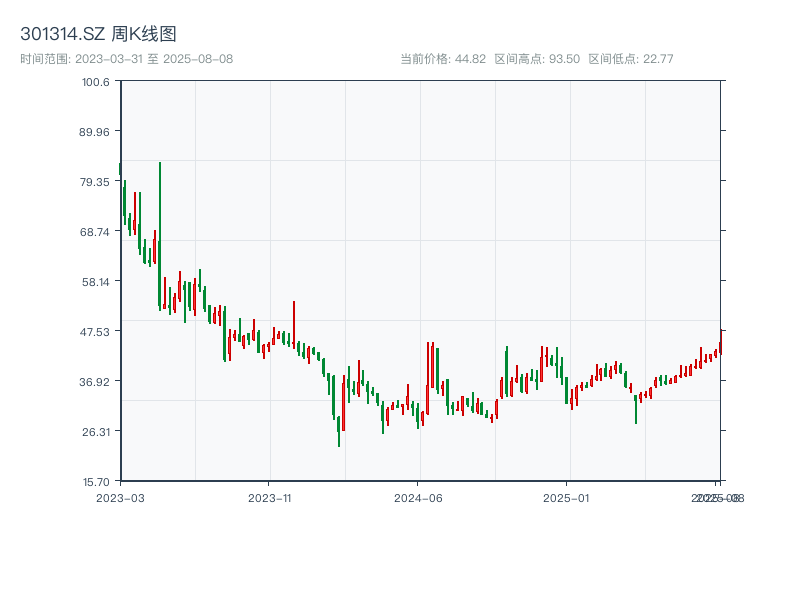The width and height of the screenshot is (800, 600).
Task: Click the 79.35 price axis label
Action: [x=95, y=182]
